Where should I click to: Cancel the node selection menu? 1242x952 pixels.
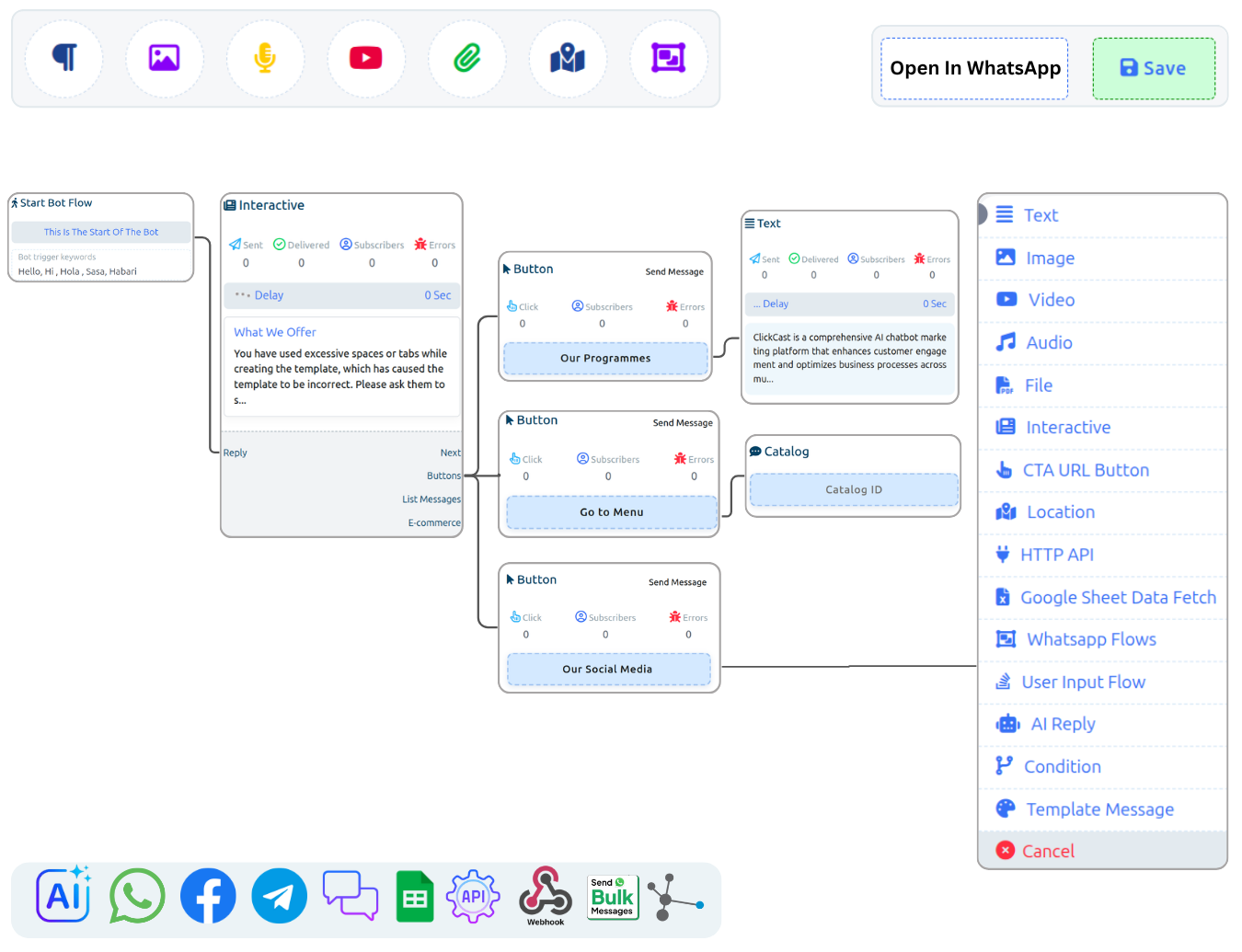coord(1102,851)
